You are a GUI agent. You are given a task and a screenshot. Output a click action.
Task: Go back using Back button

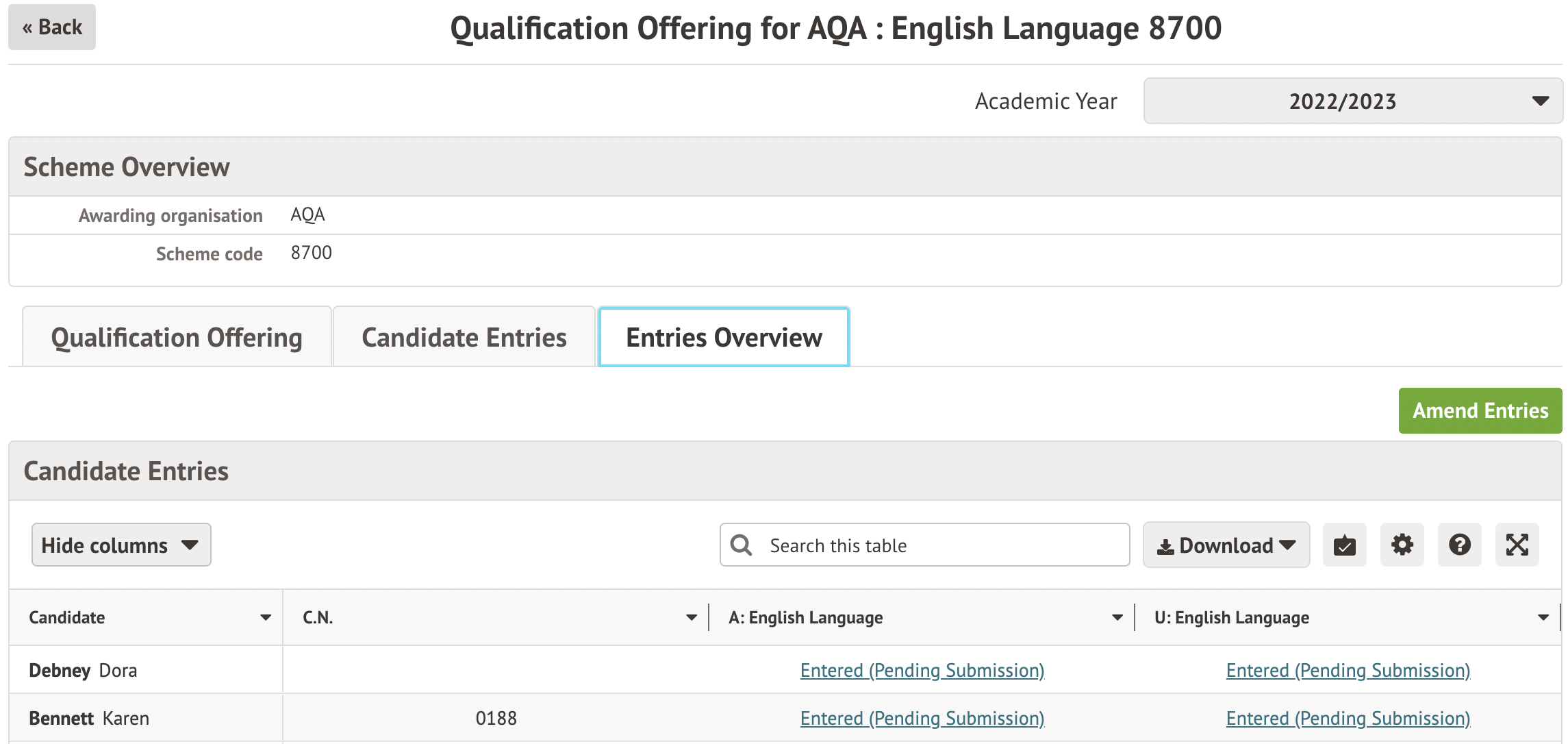coord(52,27)
